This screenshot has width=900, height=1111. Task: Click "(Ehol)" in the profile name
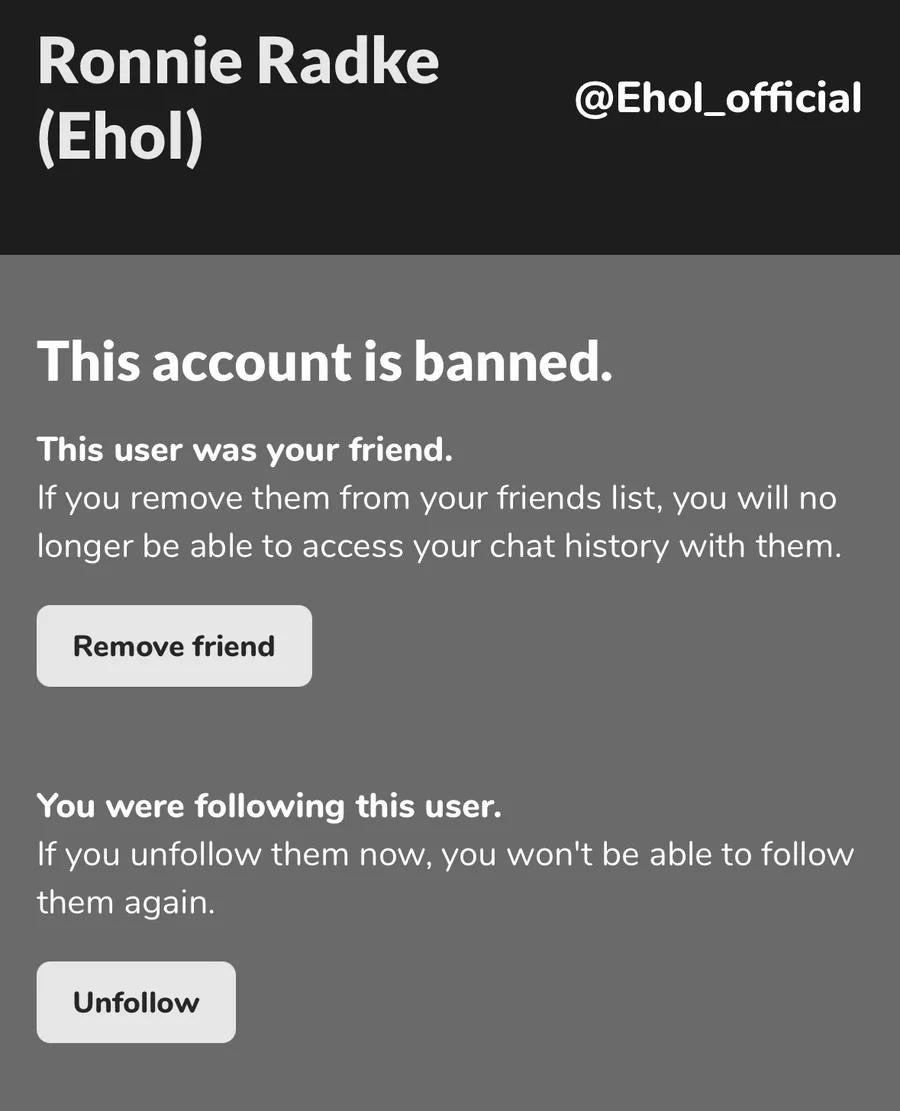coord(120,137)
